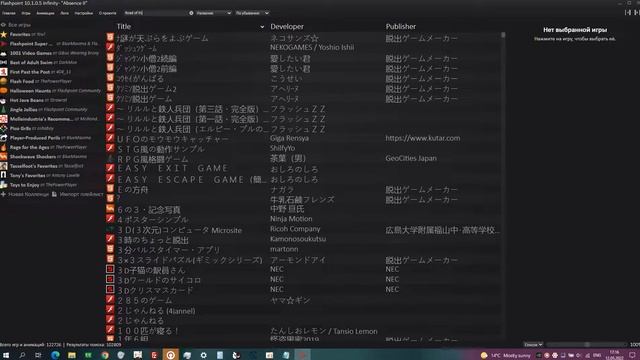
Task: Click the Giga Rensya developer cell
Action: (289, 138)
